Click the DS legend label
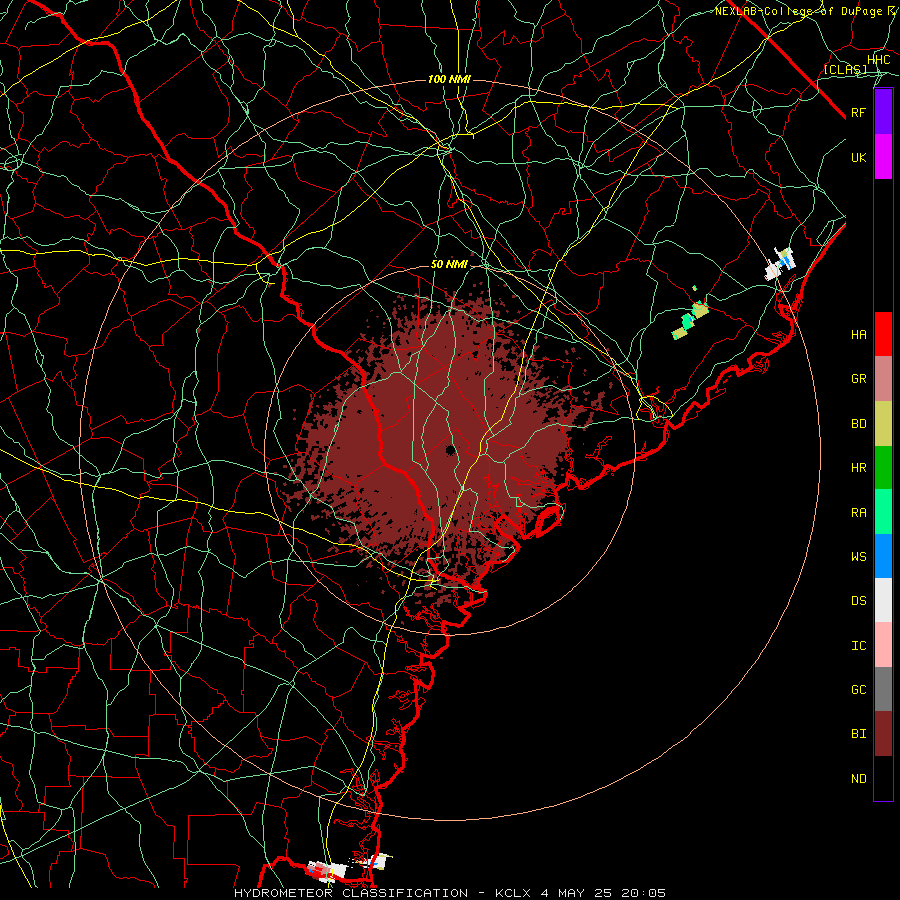Screen dimensions: 900x900 [x=858, y=601]
